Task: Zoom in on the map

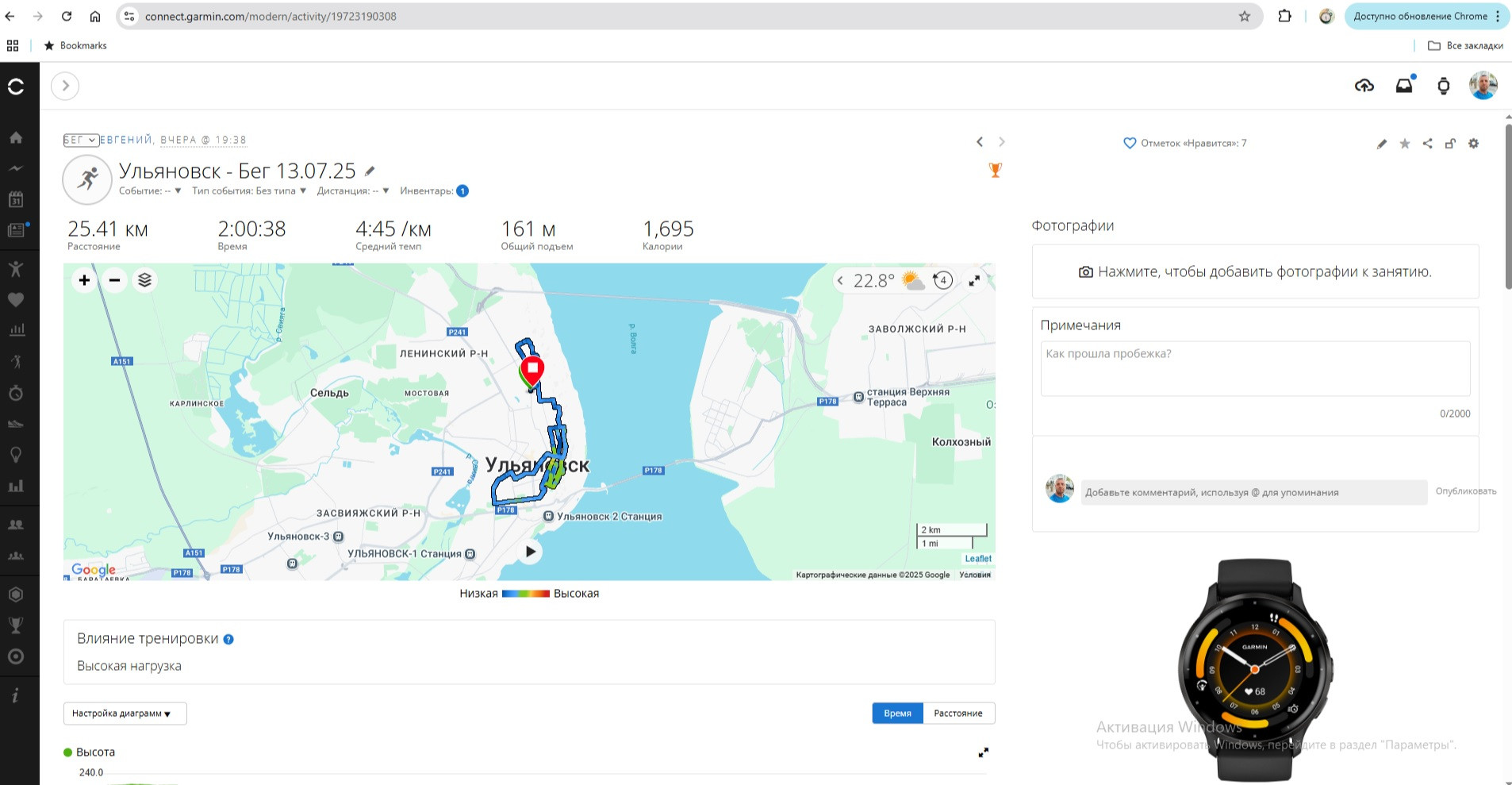Action: tap(84, 280)
